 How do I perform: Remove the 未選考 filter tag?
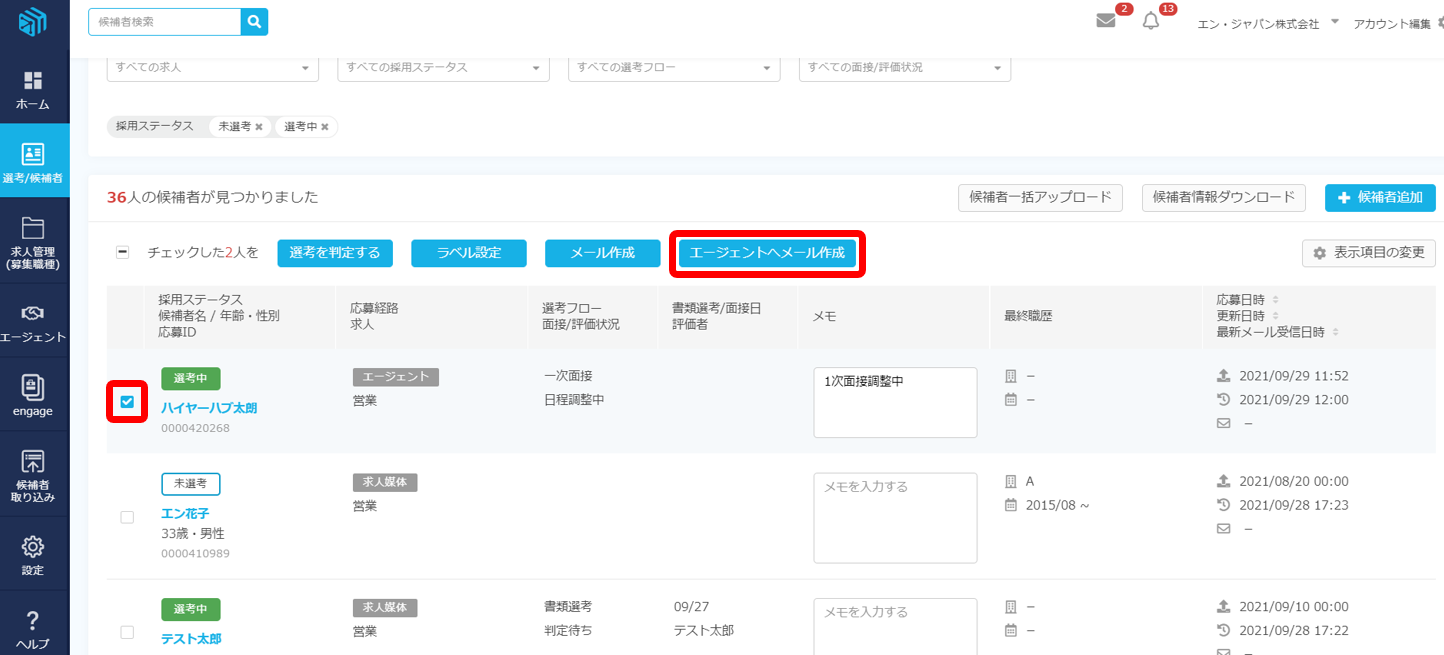(x=259, y=127)
